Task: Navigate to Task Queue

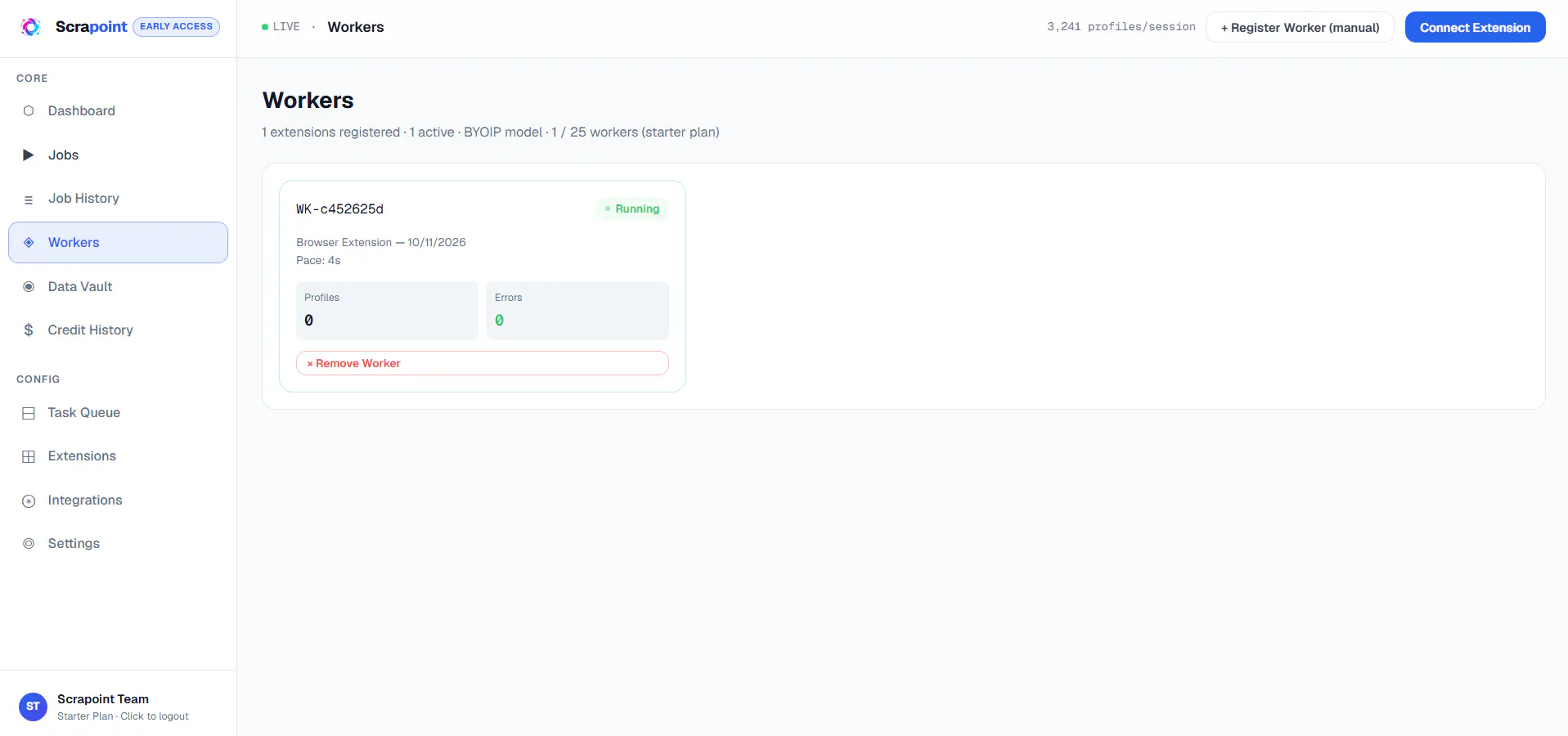Action: 119,413
